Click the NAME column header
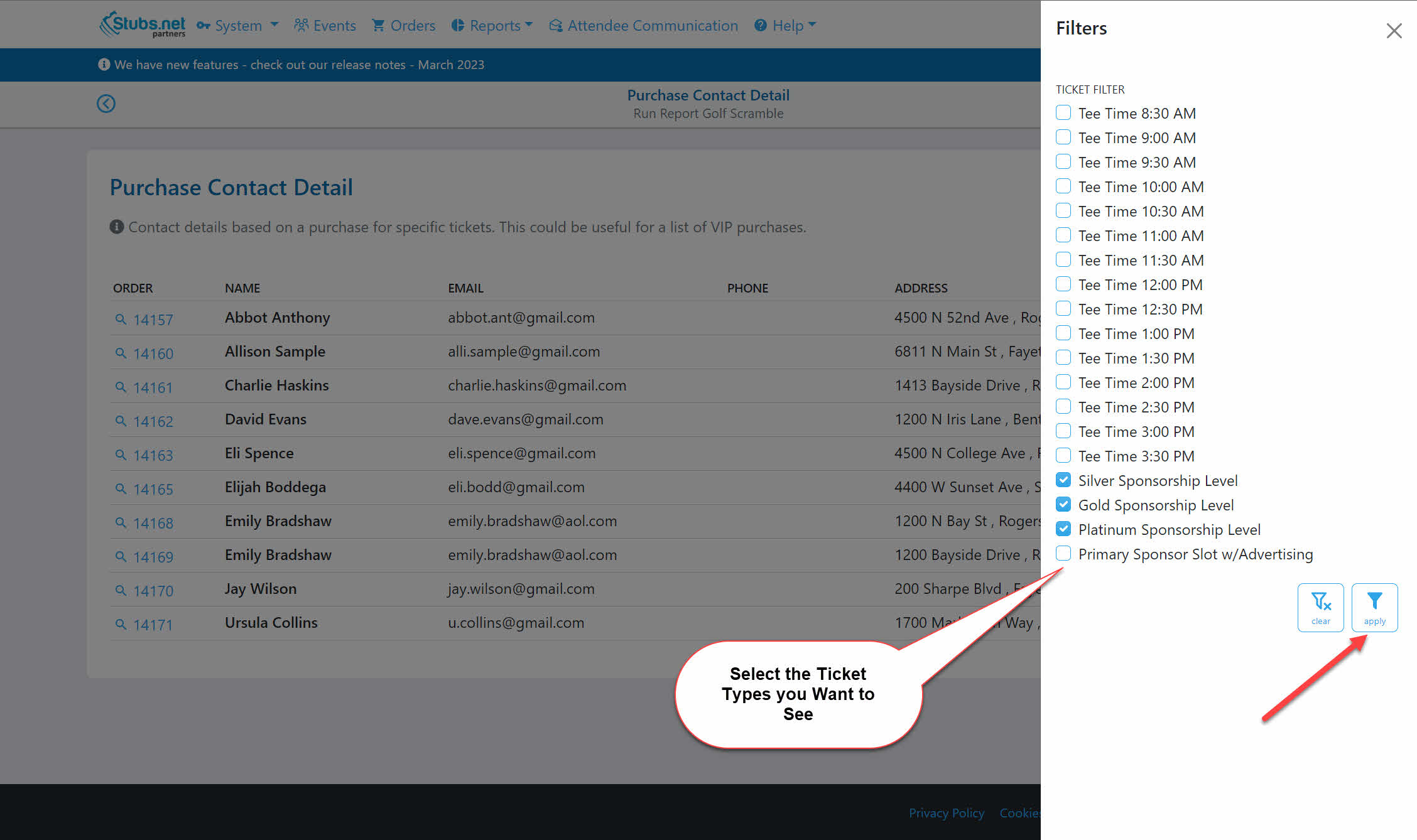 point(242,288)
